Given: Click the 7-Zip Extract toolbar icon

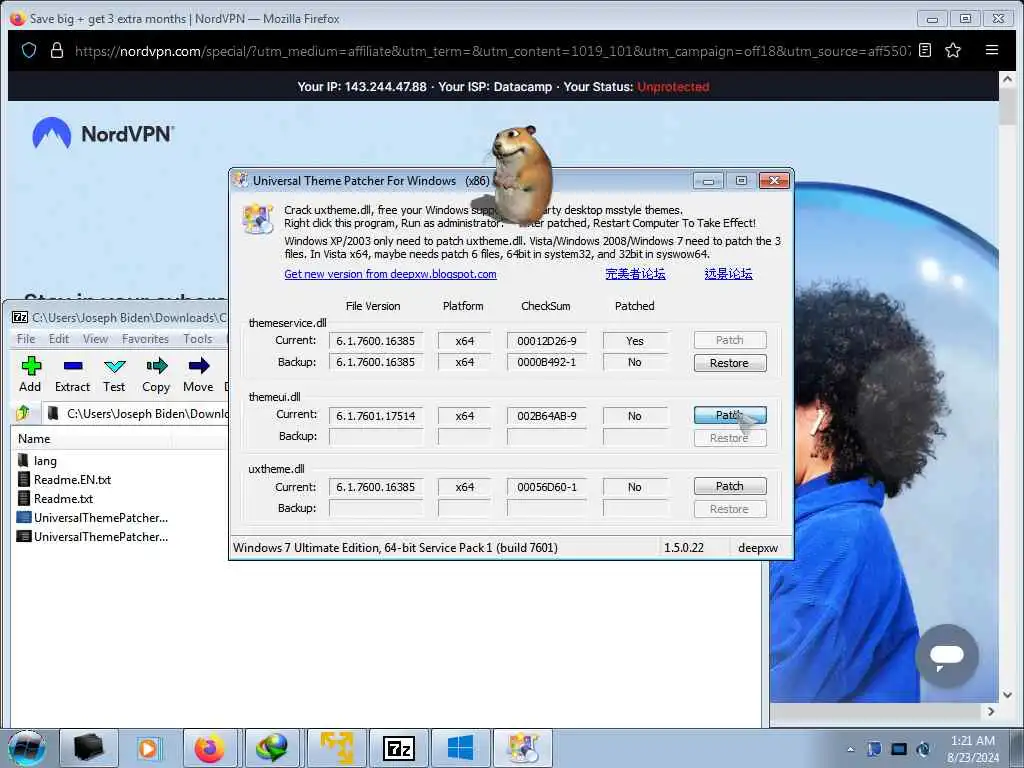Looking at the screenshot, I should pyautogui.click(x=72, y=375).
